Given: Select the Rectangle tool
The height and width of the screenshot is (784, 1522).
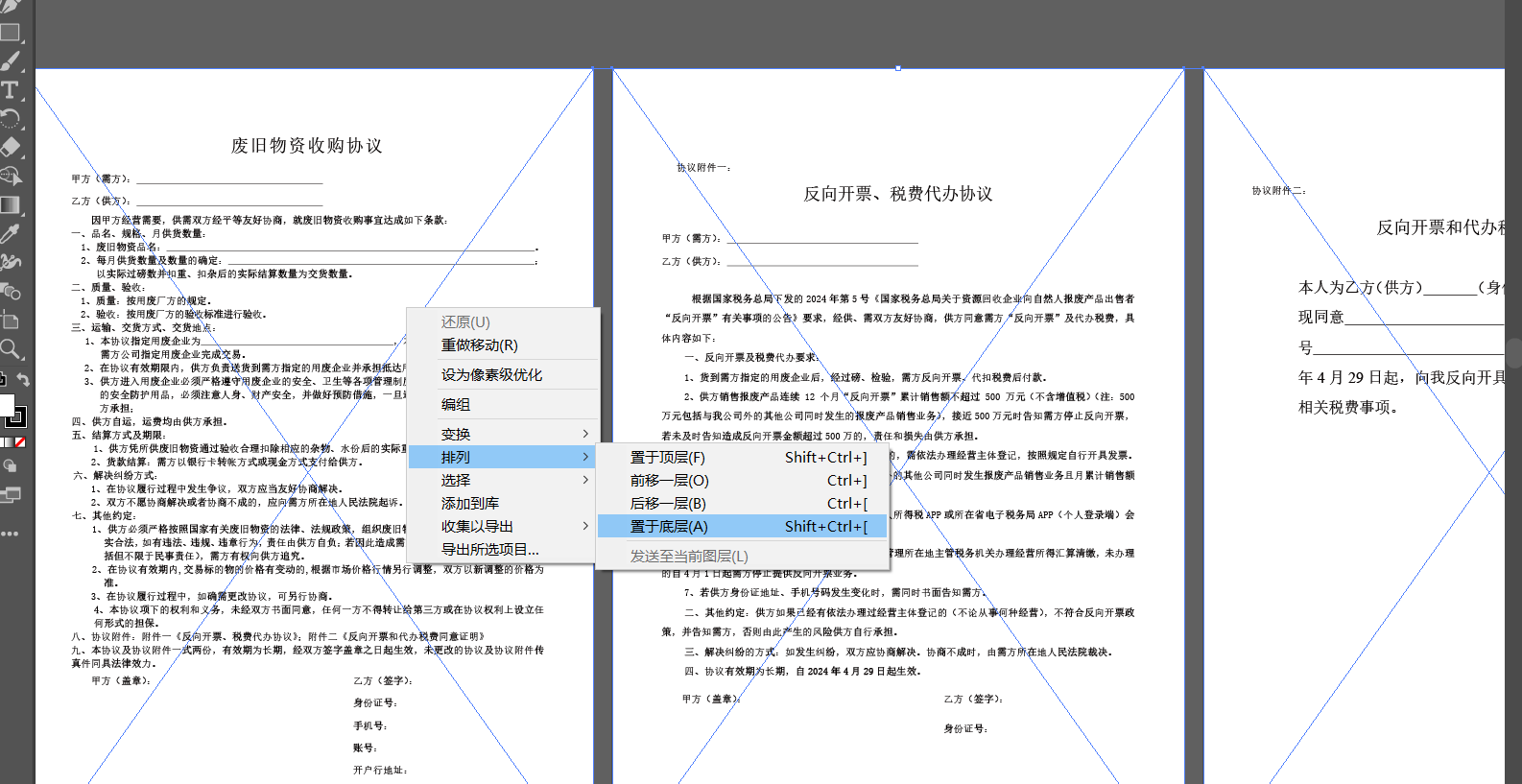Looking at the screenshot, I should click(10, 32).
